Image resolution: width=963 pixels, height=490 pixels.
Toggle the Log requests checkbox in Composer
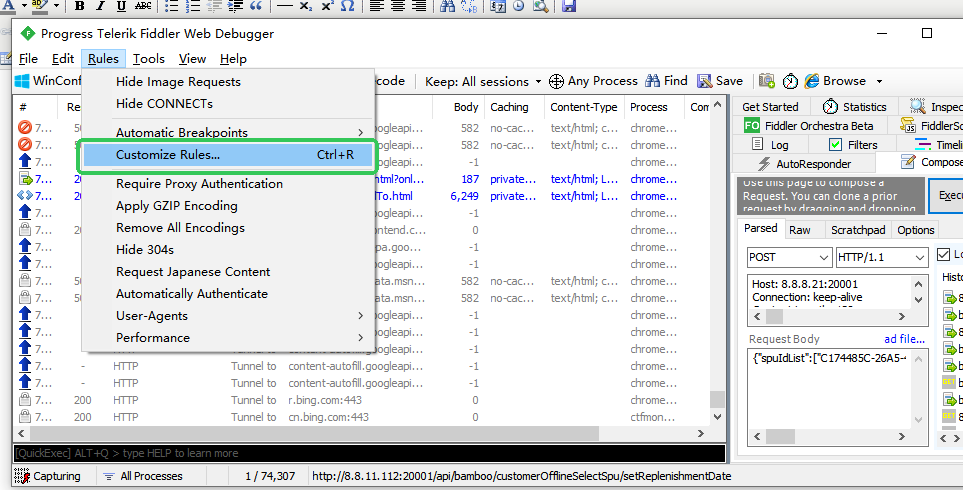pos(943,254)
